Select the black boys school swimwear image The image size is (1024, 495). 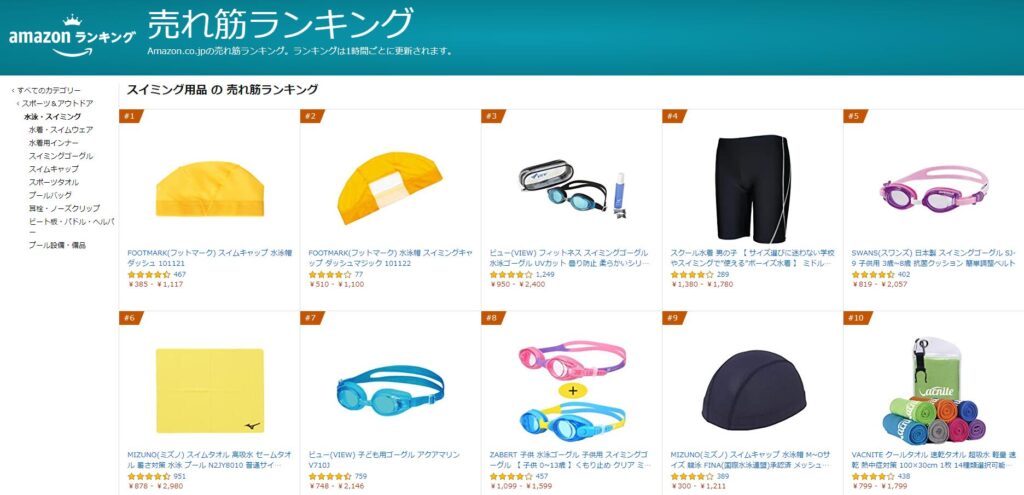pyautogui.click(x=753, y=189)
